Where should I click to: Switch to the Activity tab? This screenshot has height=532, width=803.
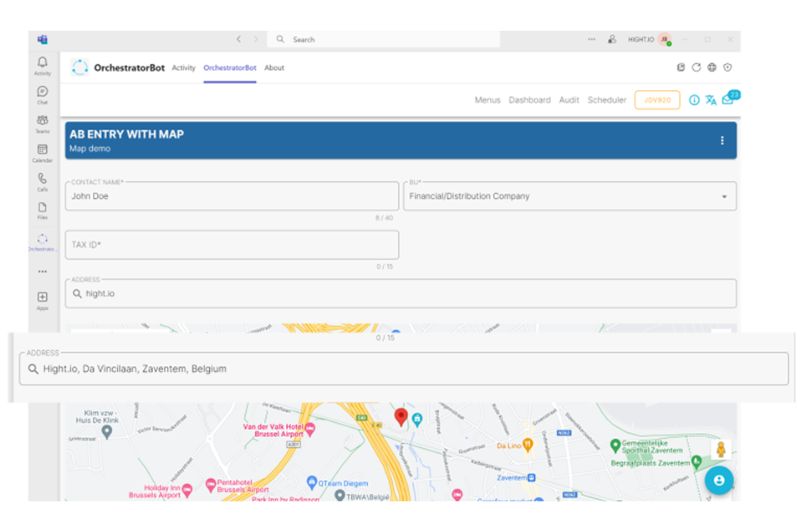pyautogui.click(x=183, y=68)
